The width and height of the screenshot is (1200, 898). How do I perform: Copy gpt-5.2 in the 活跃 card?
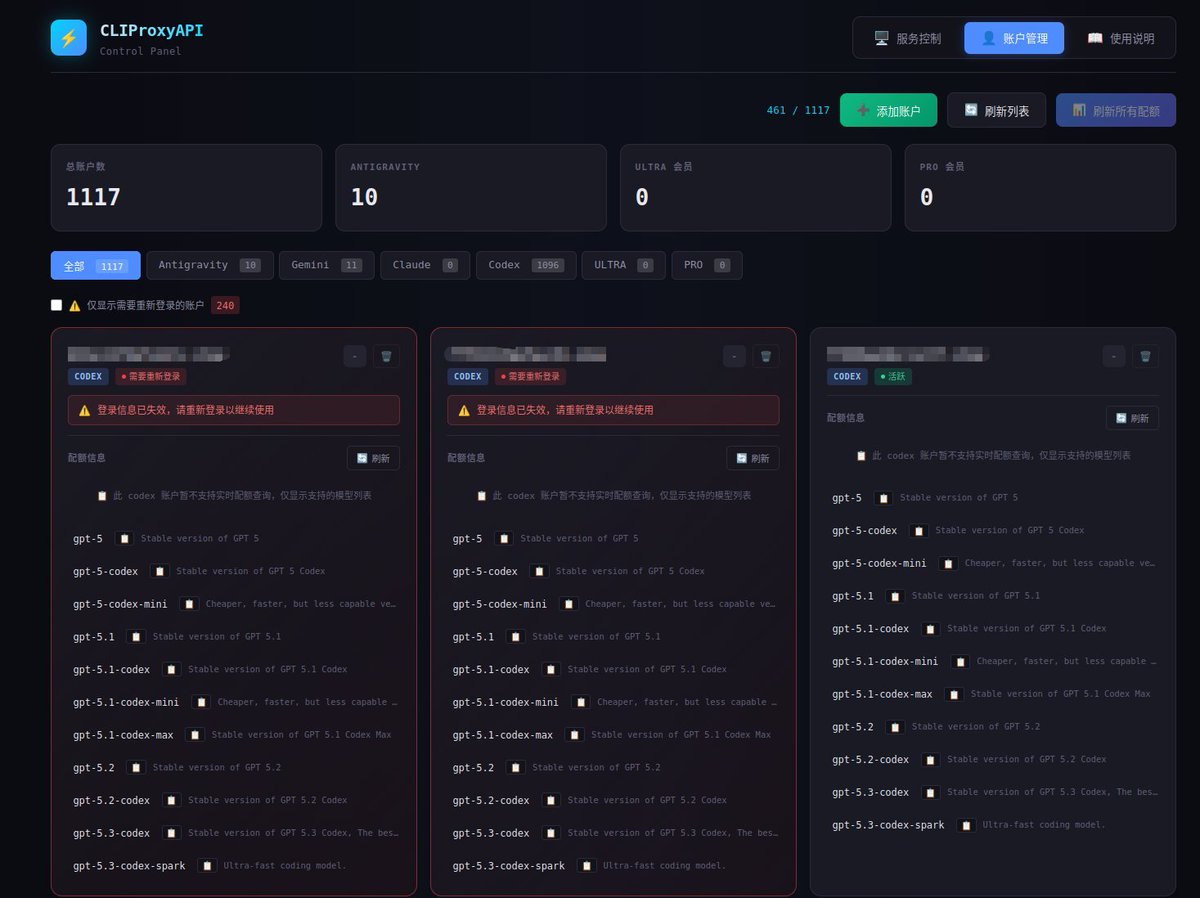pos(895,727)
